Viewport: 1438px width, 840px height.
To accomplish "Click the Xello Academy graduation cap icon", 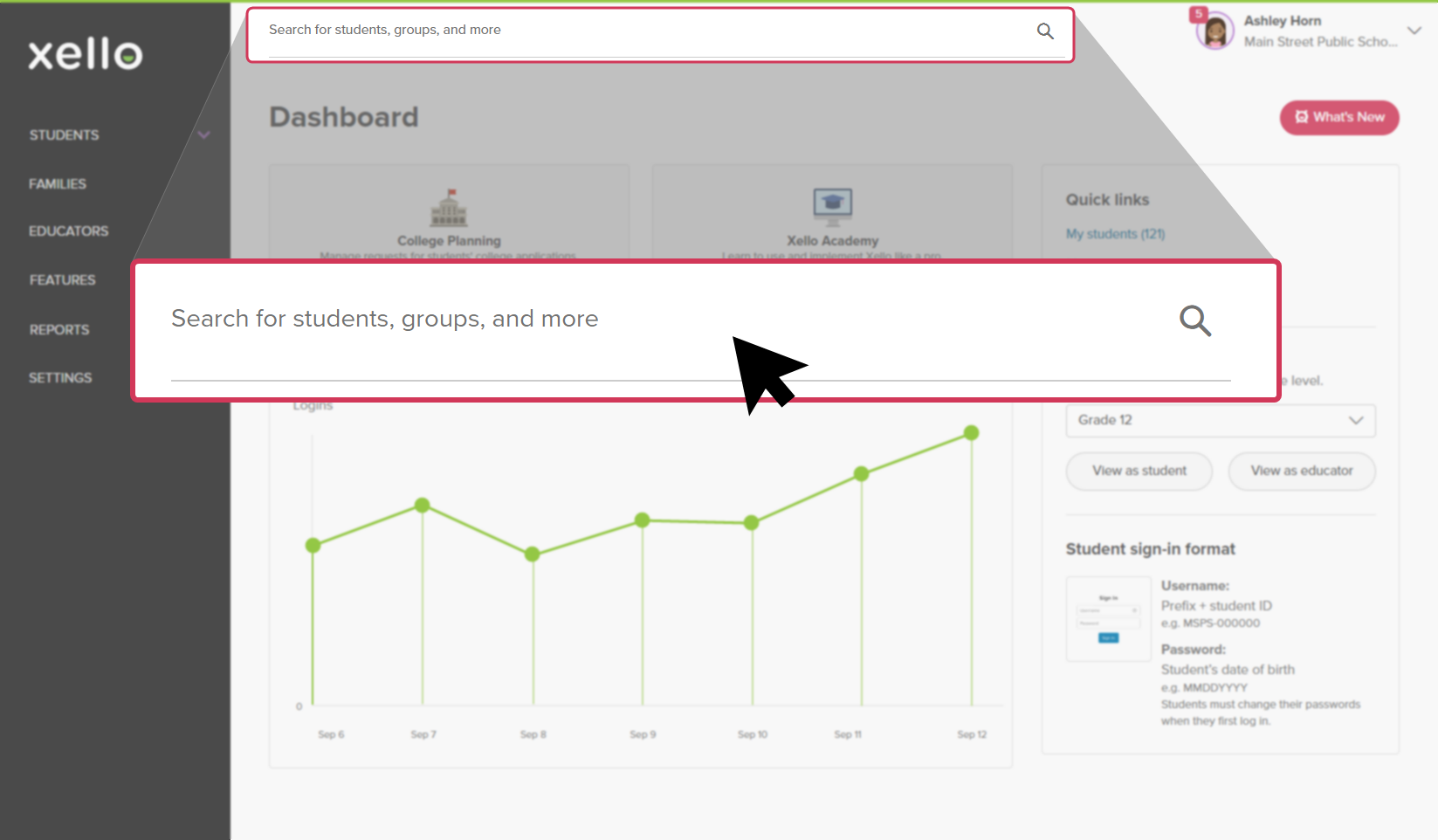I will (x=831, y=205).
